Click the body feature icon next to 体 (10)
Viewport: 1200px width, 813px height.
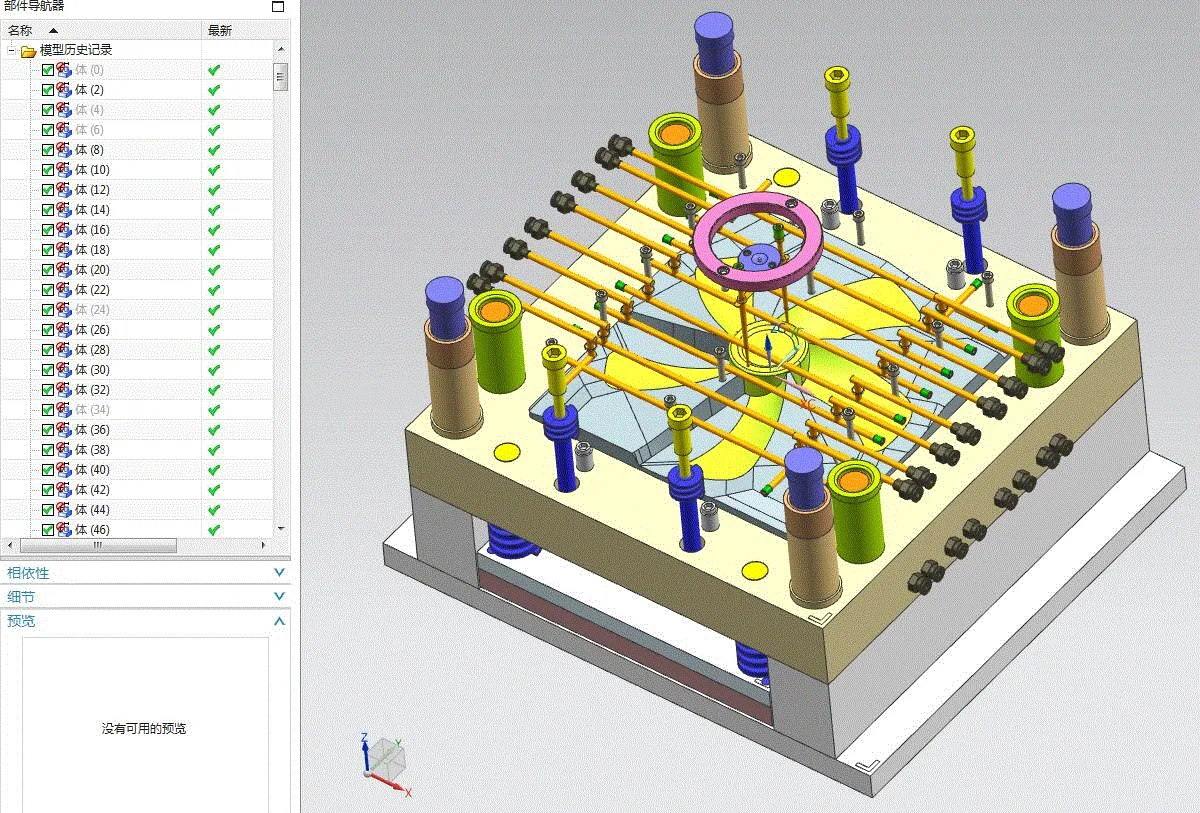pos(62,170)
